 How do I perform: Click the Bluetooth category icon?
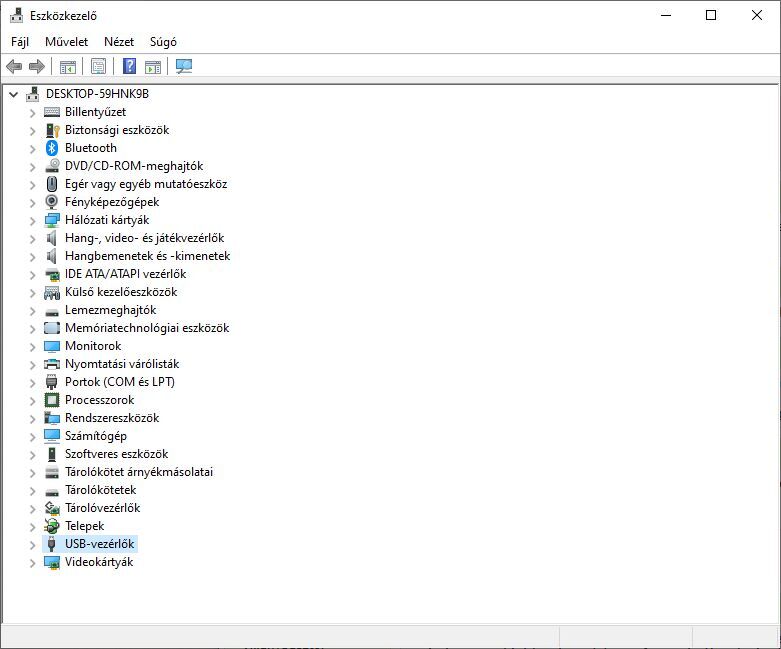point(52,148)
